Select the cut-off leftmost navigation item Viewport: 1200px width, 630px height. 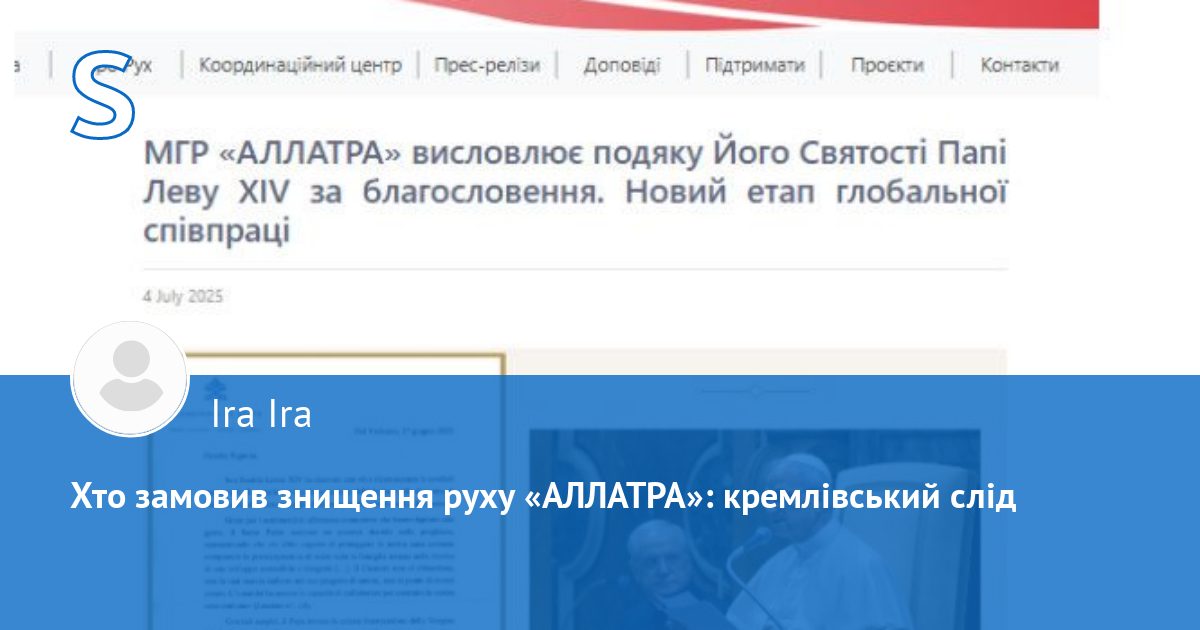[18, 65]
